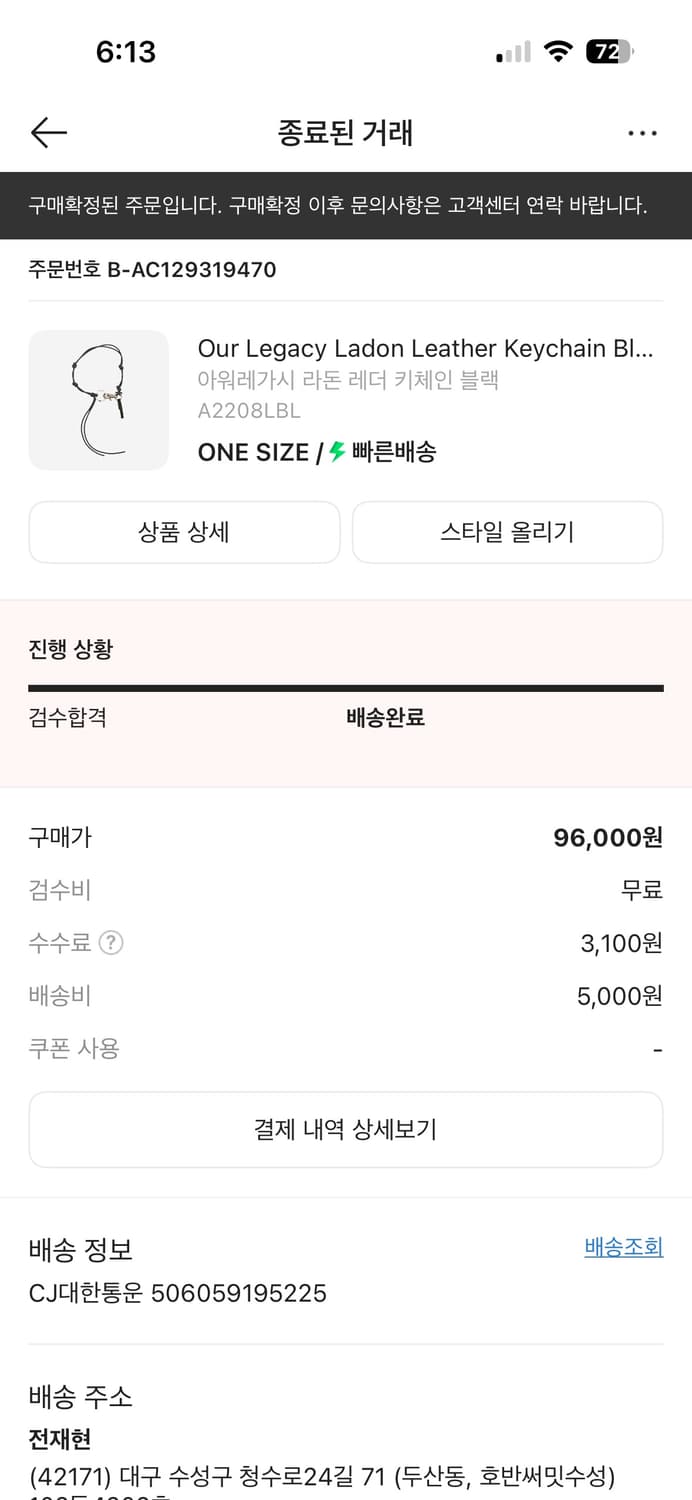Tap 스타일 올리기 to upload a style
Viewport: 692px width, 1500px height.
[507, 532]
